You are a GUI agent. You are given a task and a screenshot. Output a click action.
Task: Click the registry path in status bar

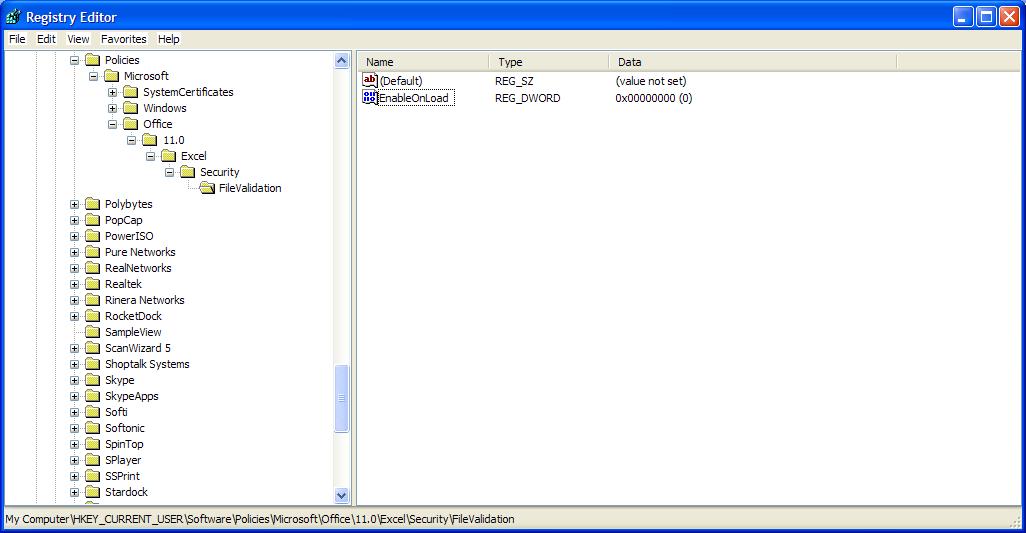260,519
